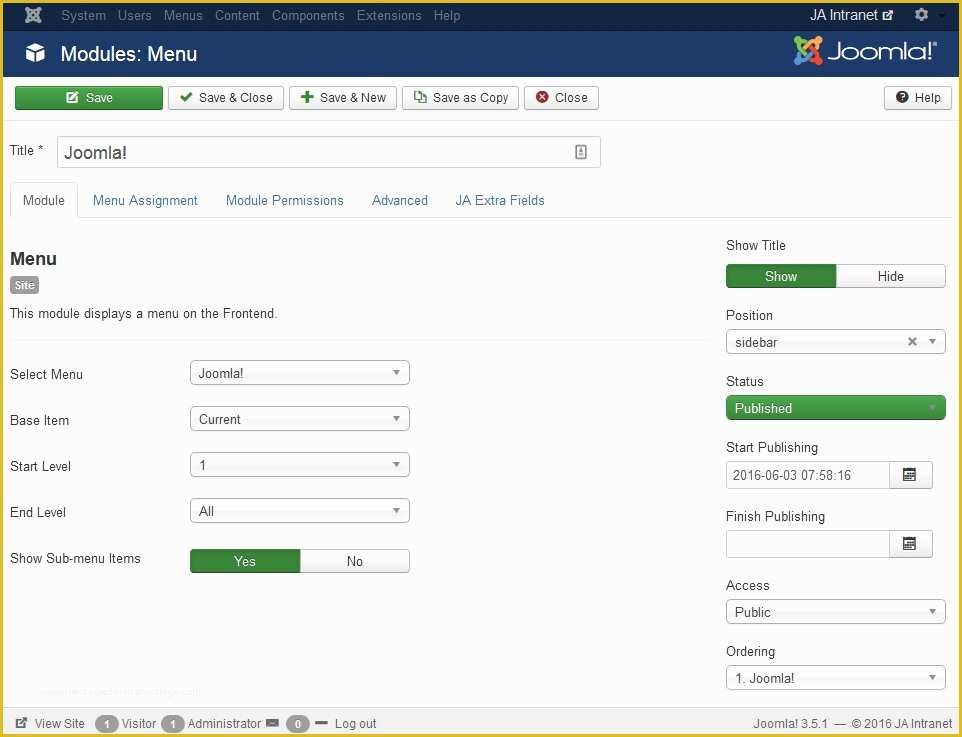Open the Components menu
The image size is (962, 737).
tap(308, 15)
